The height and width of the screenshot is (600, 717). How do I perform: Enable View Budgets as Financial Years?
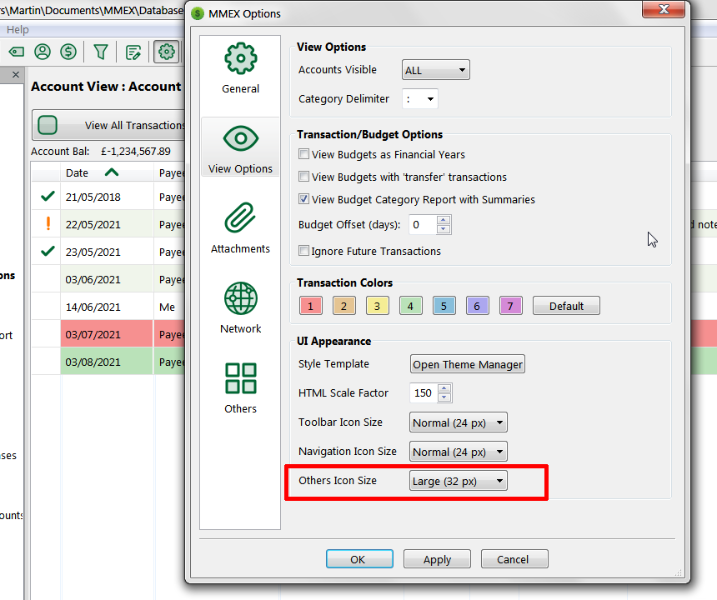pos(304,154)
